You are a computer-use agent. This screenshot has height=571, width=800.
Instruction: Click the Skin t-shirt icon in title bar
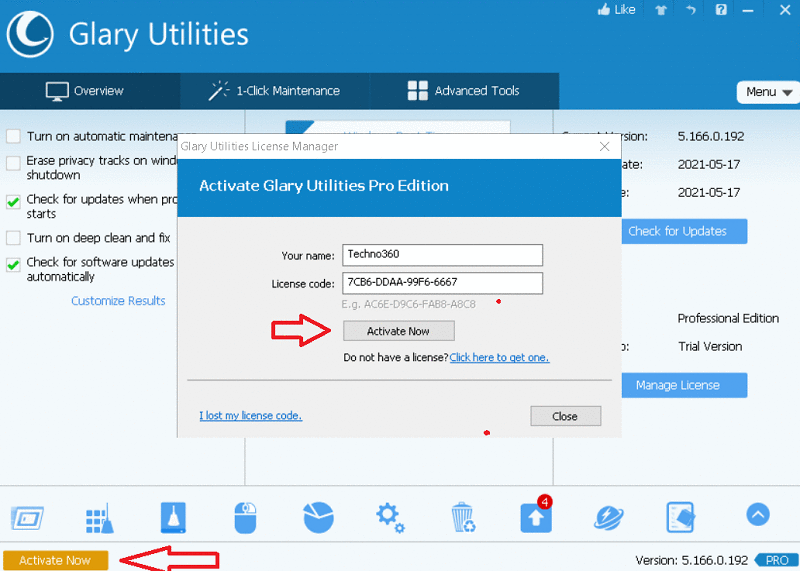(660, 10)
